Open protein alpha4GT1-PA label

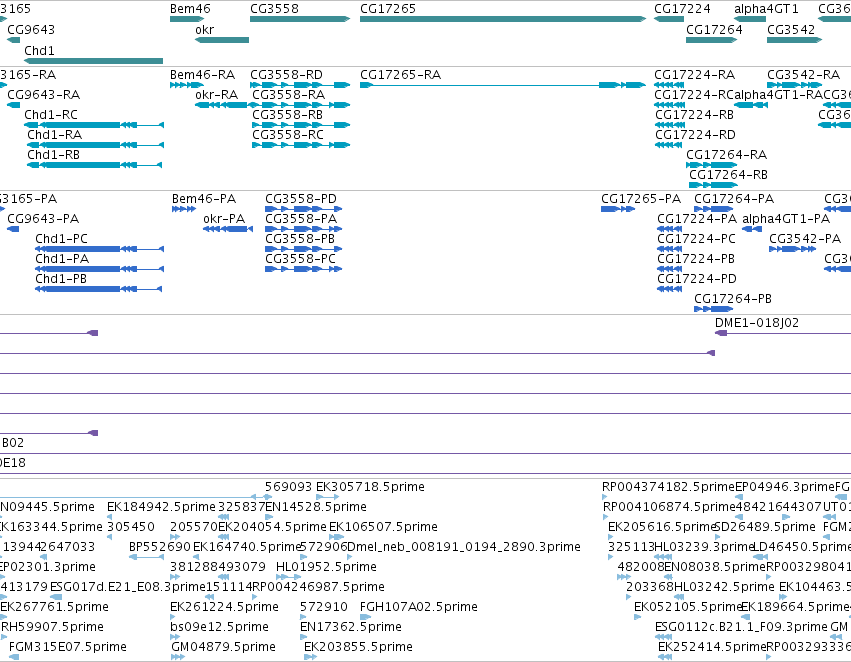(786, 219)
